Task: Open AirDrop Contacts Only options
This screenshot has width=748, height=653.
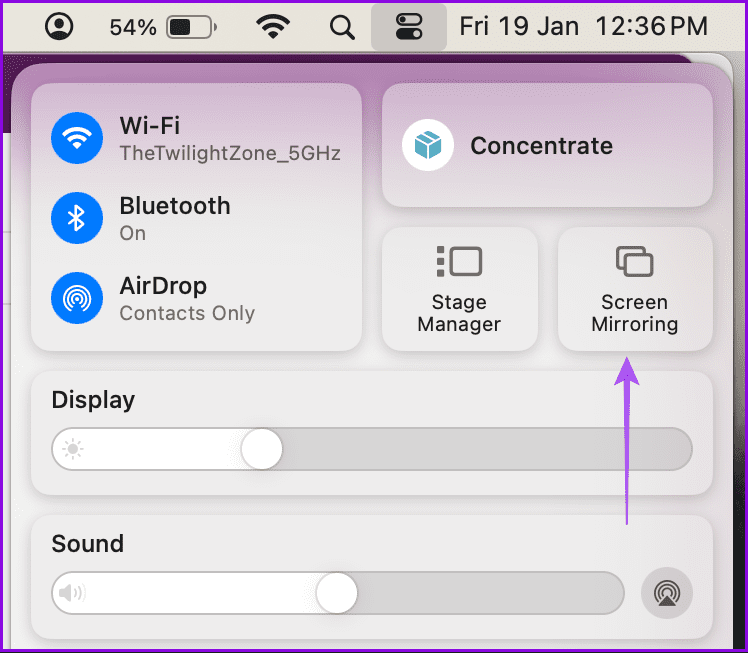Action: pos(187,313)
